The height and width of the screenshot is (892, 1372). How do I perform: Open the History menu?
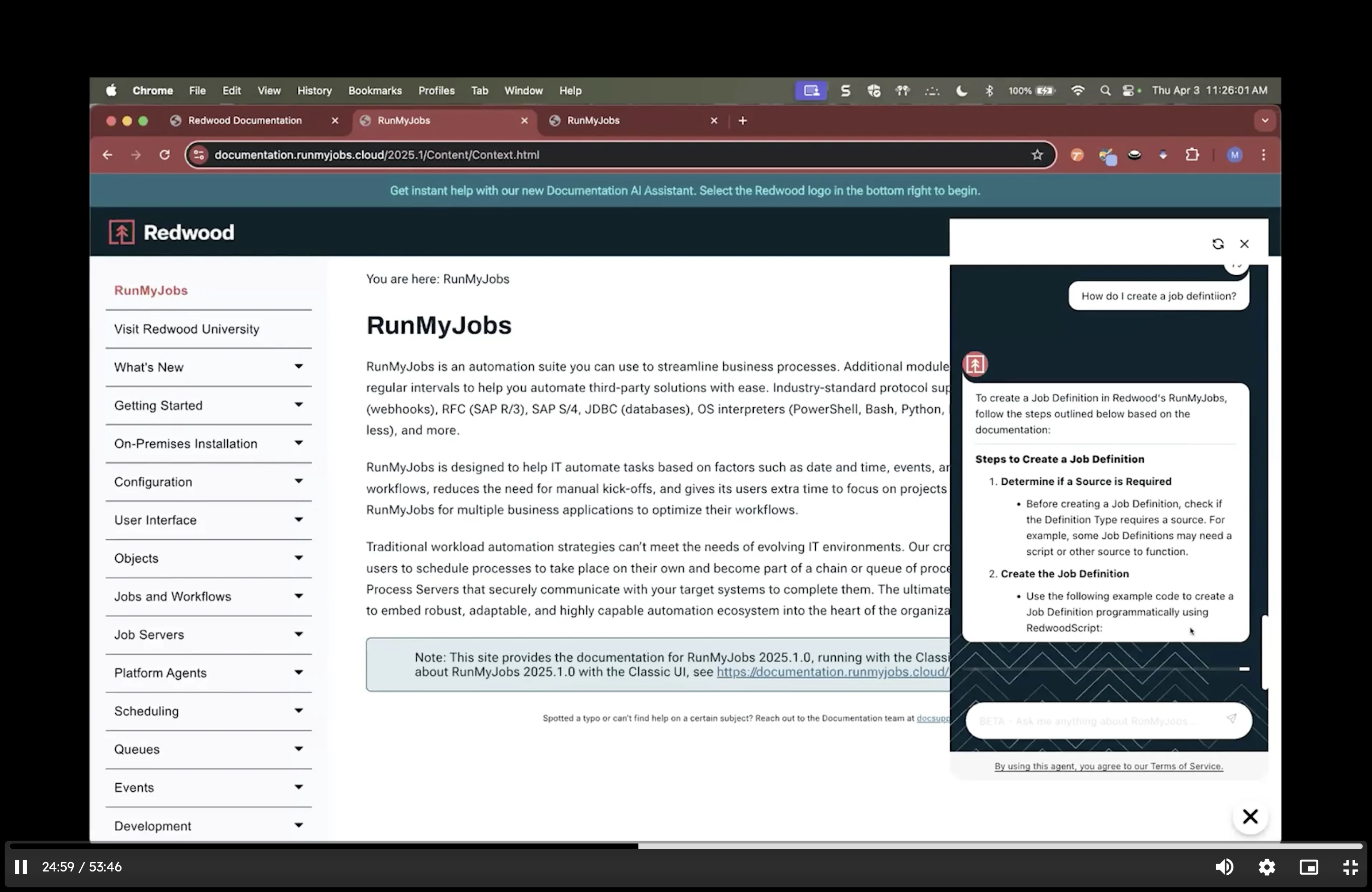(314, 91)
